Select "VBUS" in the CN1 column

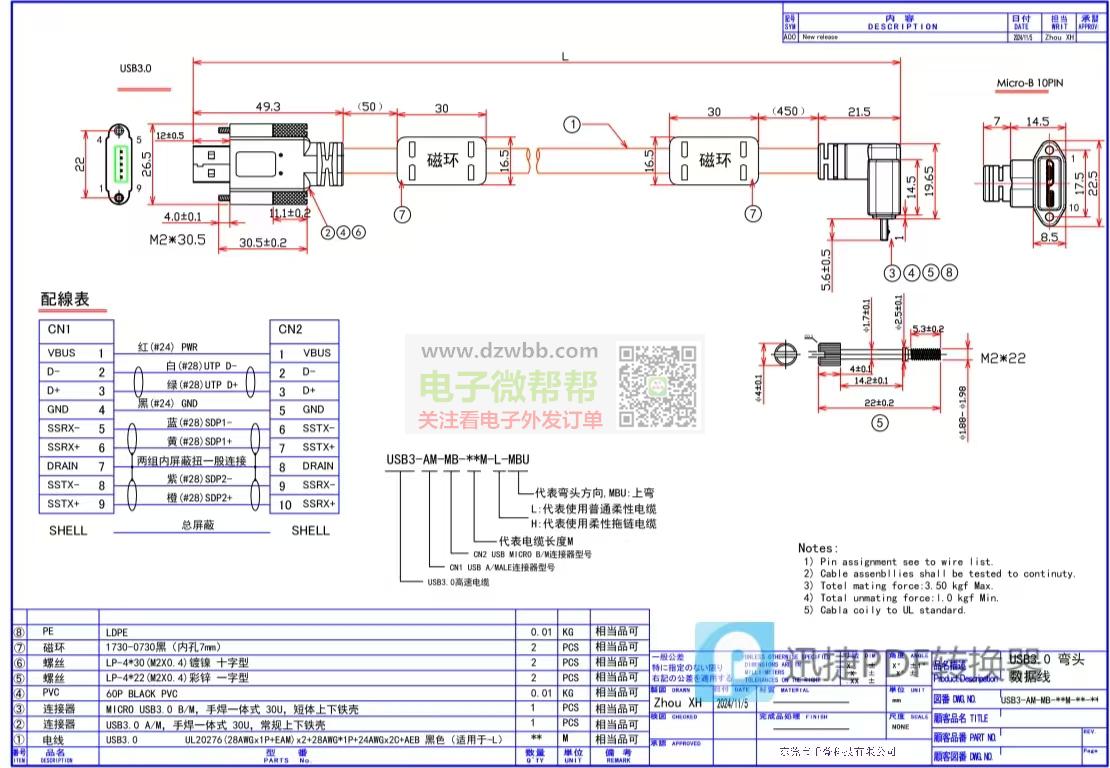62,353
